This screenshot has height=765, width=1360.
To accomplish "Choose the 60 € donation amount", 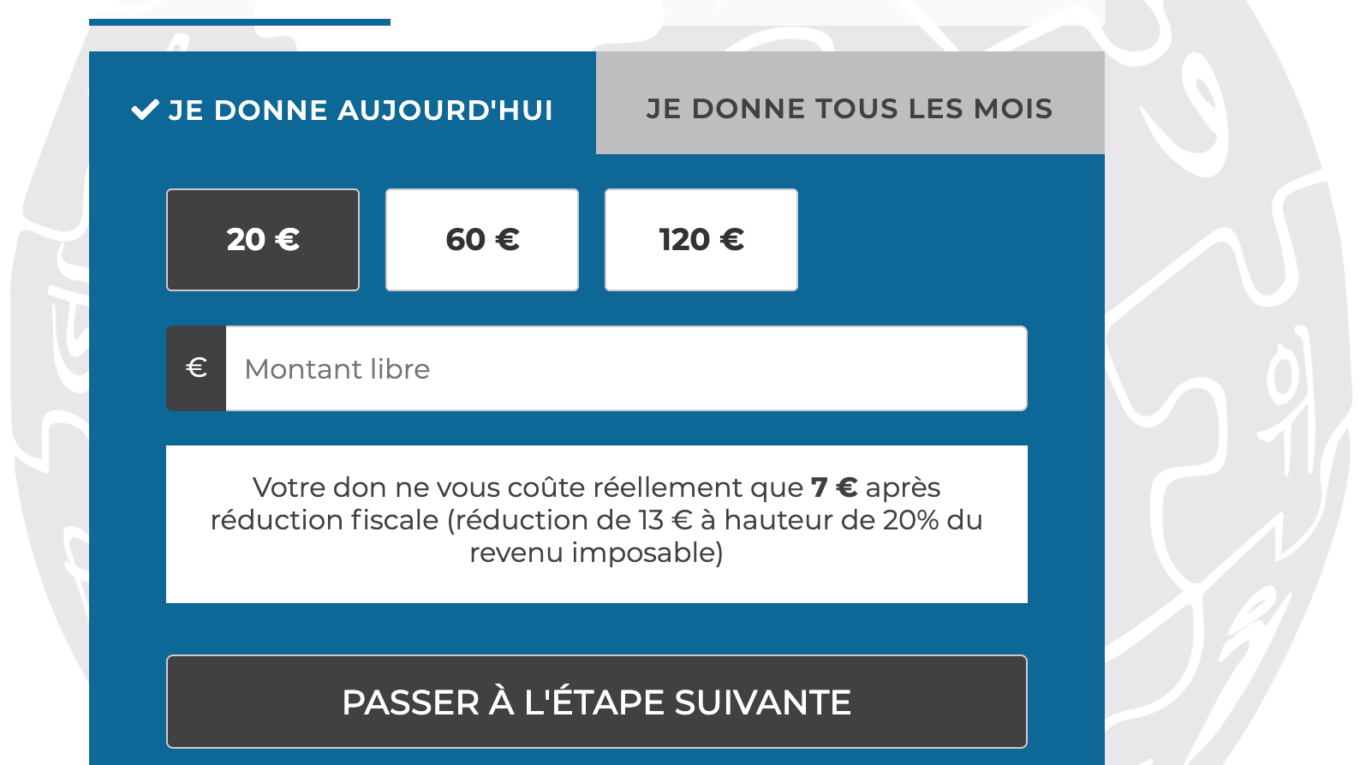I will [482, 240].
